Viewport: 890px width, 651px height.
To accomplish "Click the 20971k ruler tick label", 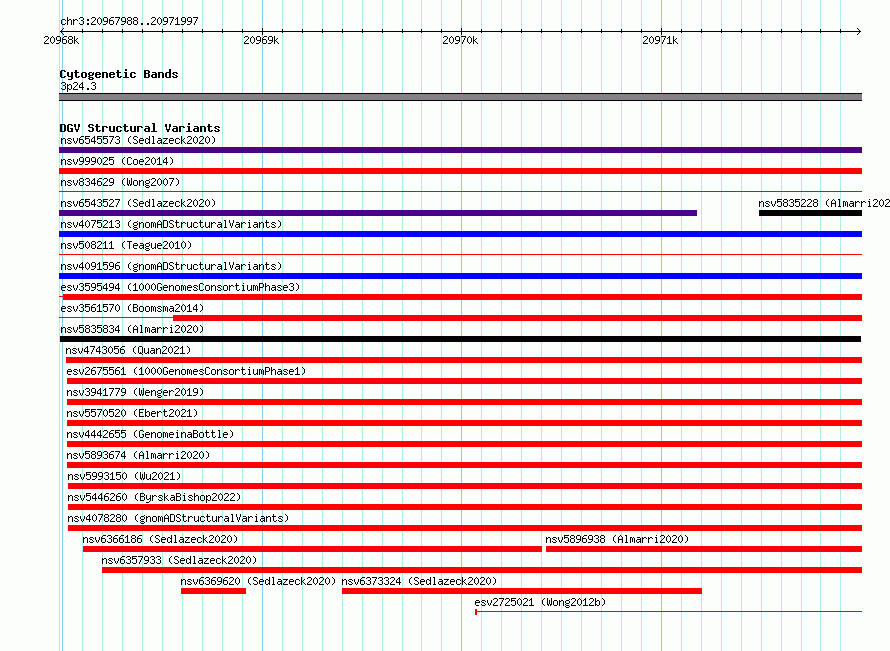I will 660,40.
